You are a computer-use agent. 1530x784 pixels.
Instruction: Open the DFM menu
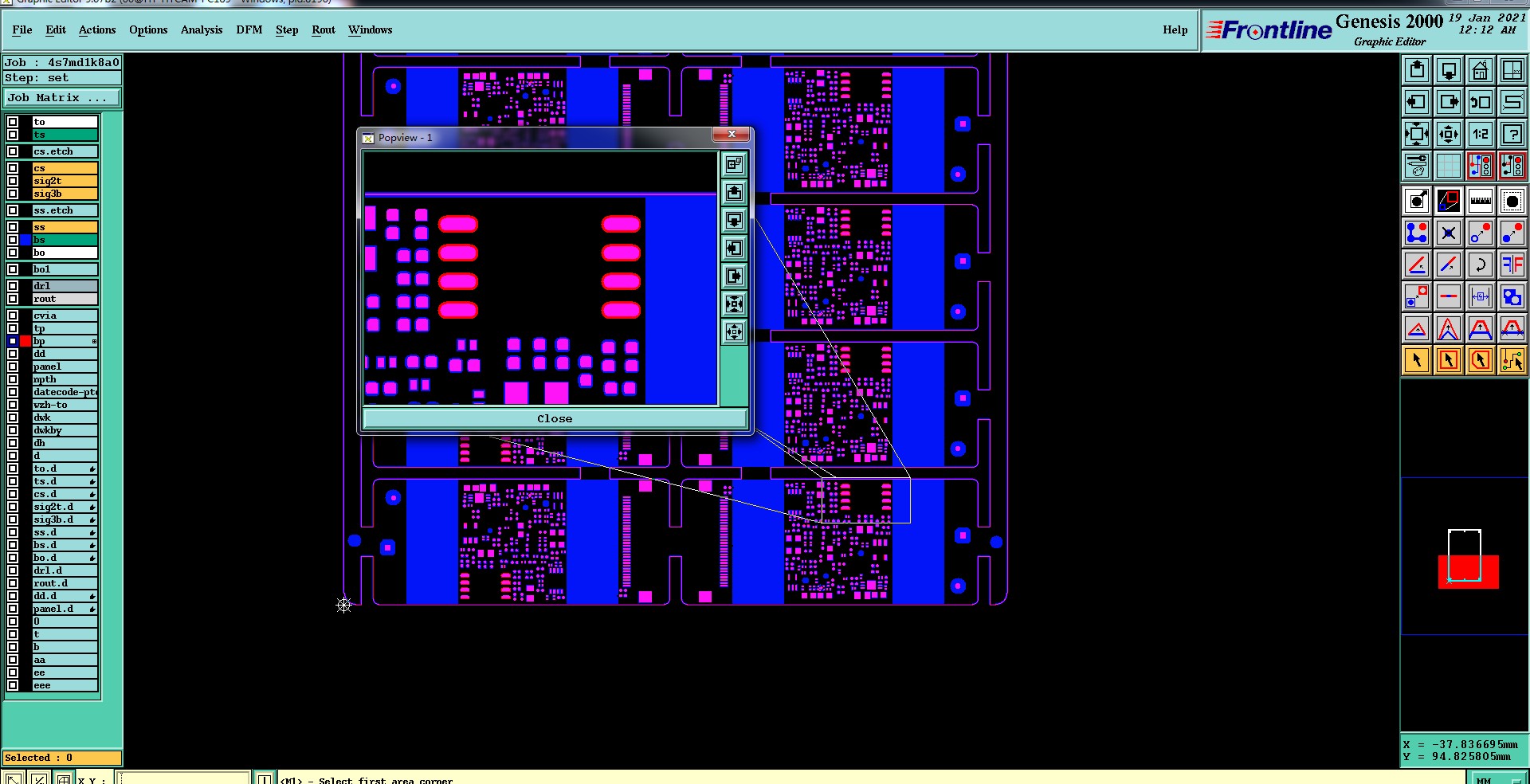pos(249,29)
